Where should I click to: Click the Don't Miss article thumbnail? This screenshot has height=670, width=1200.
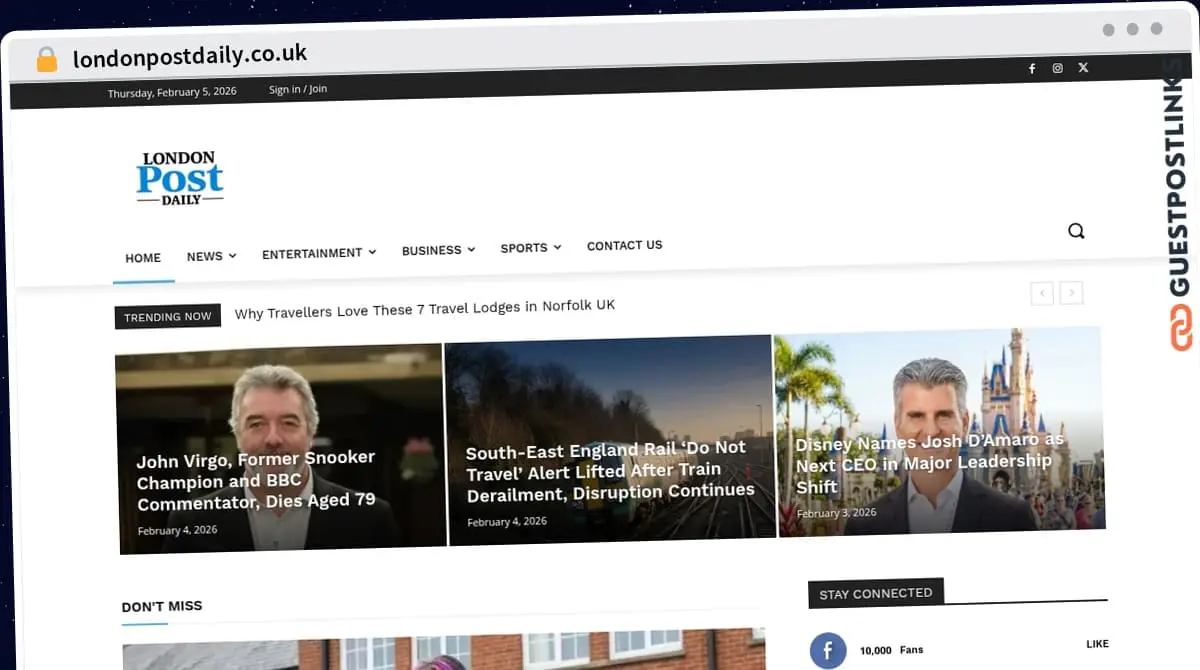pos(444,649)
